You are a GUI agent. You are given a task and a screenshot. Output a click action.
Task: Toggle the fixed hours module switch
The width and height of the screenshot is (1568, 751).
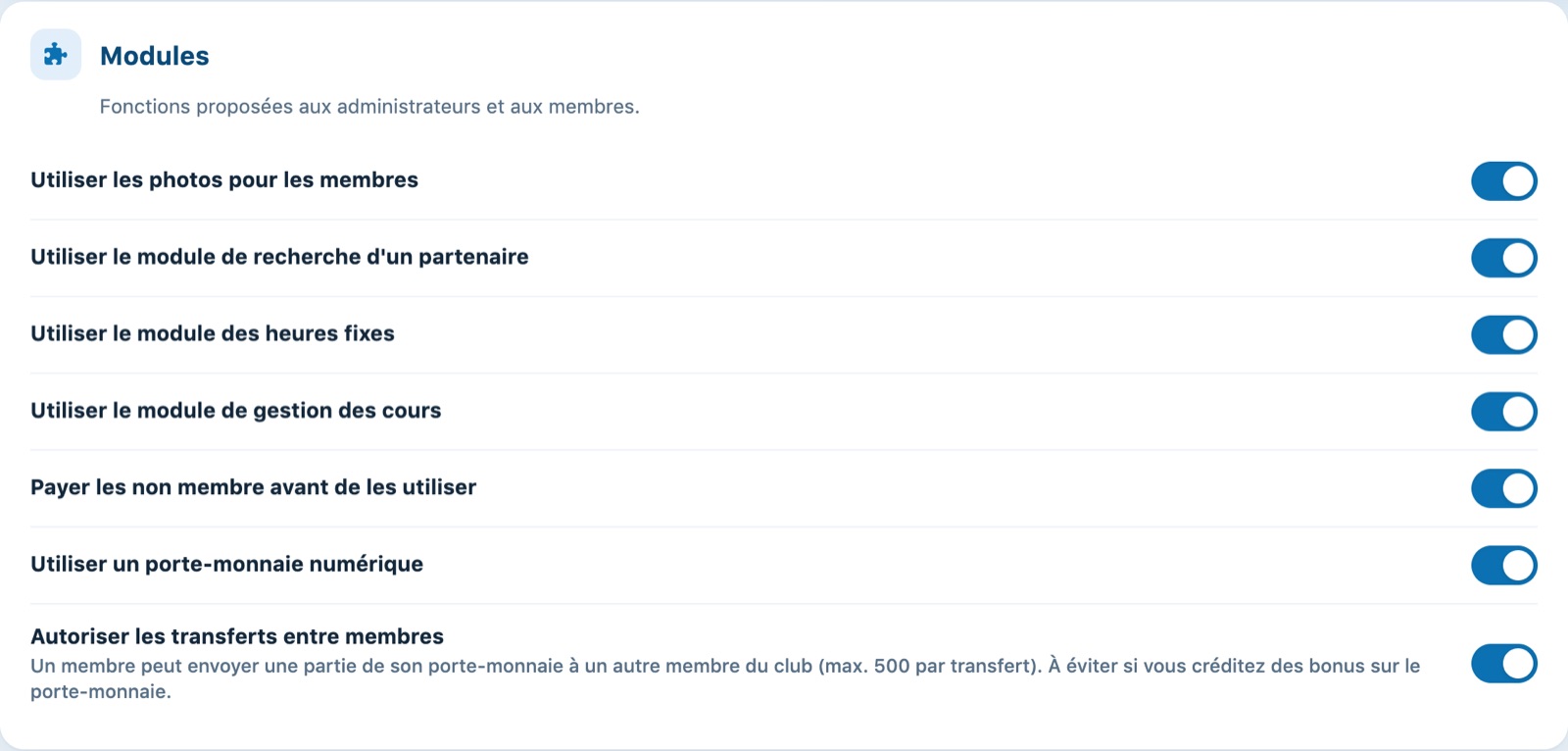tap(1504, 334)
